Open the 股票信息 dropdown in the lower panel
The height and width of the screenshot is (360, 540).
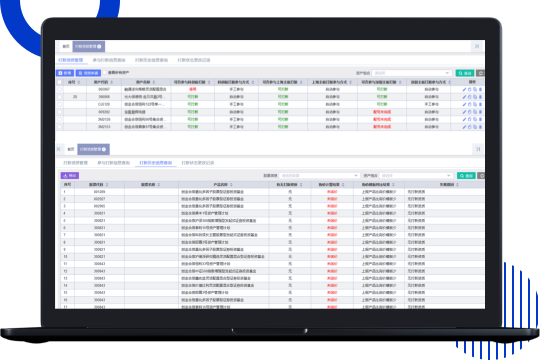point(319,176)
